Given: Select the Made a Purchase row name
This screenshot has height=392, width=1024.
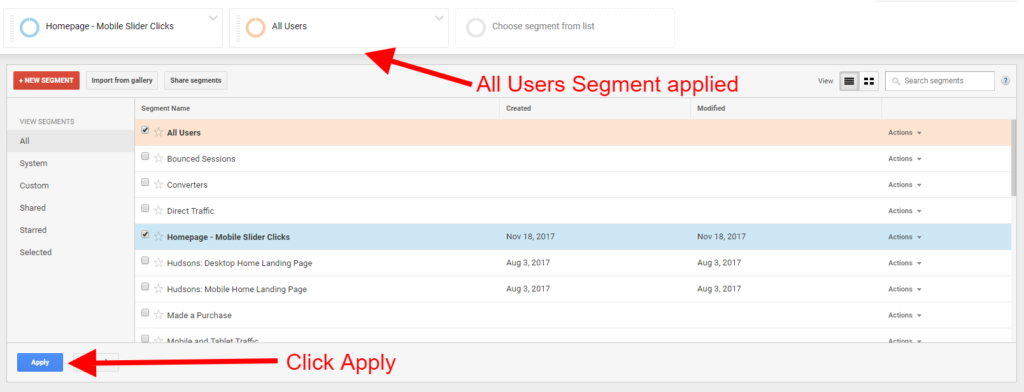Looking at the screenshot, I should click(199, 316).
